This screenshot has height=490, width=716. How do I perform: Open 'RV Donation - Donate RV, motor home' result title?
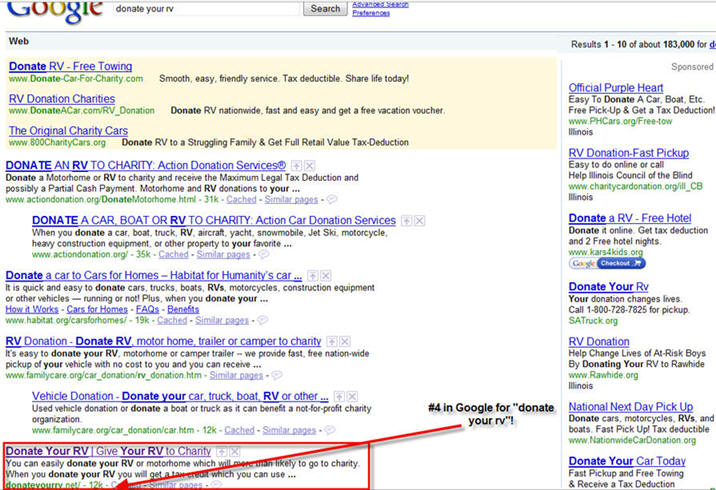pyautogui.click(x=163, y=341)
